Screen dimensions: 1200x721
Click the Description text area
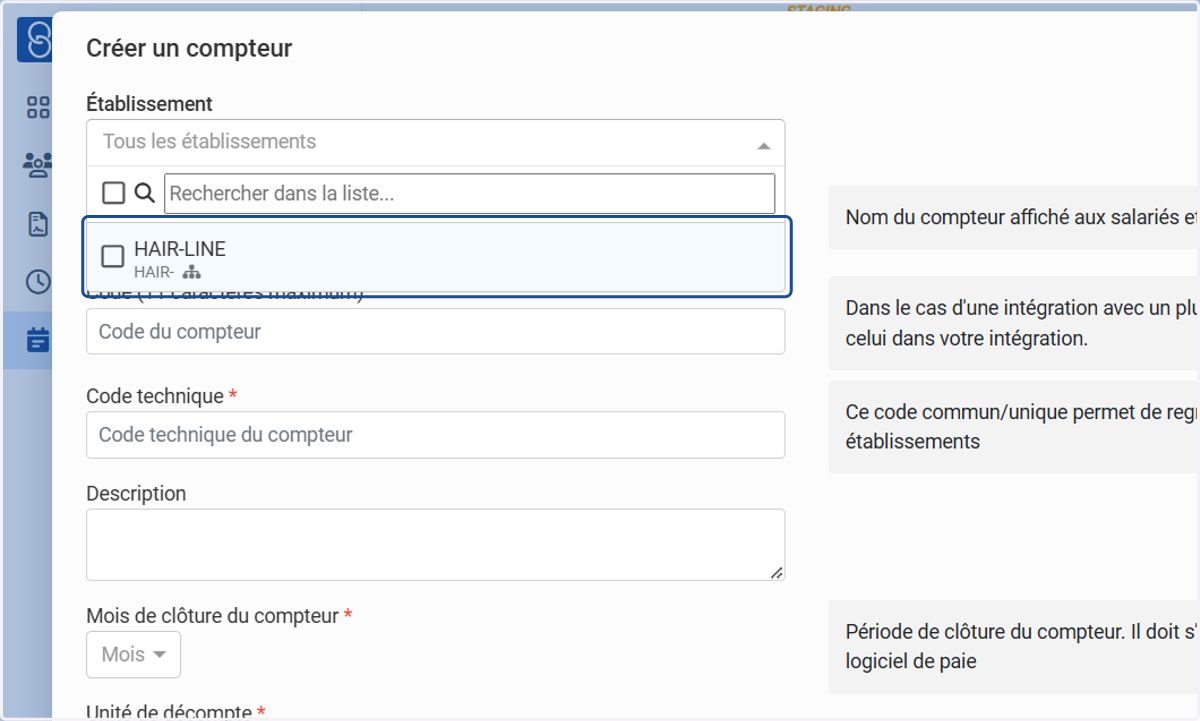click(x=436, y=545)
